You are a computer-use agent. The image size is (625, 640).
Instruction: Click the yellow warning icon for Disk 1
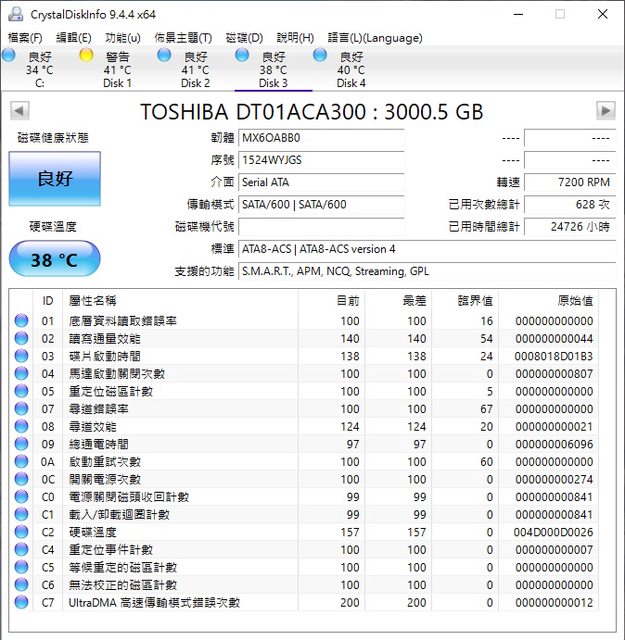86,56
